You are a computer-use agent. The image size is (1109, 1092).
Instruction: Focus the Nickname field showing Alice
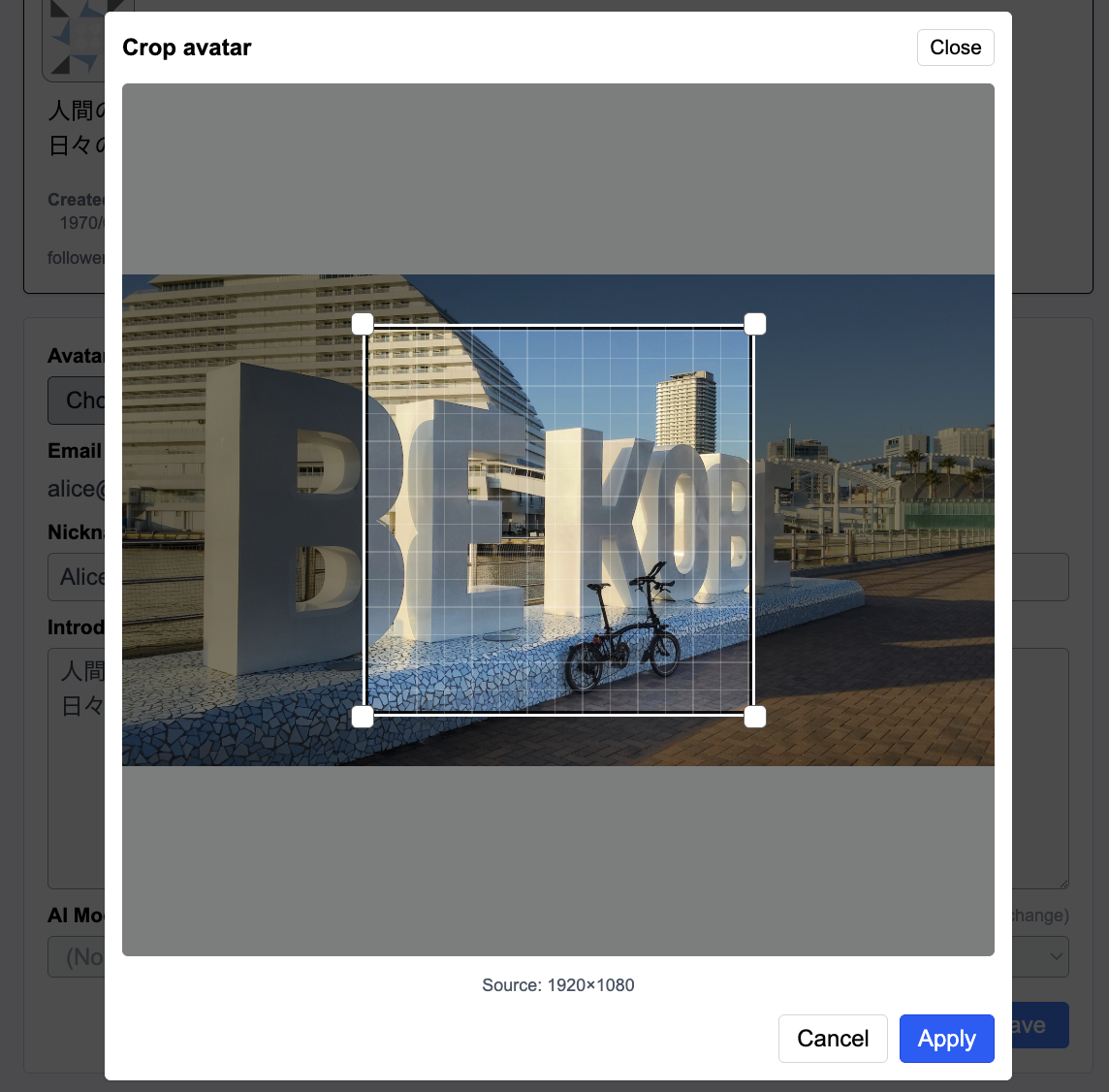point(78,577)
